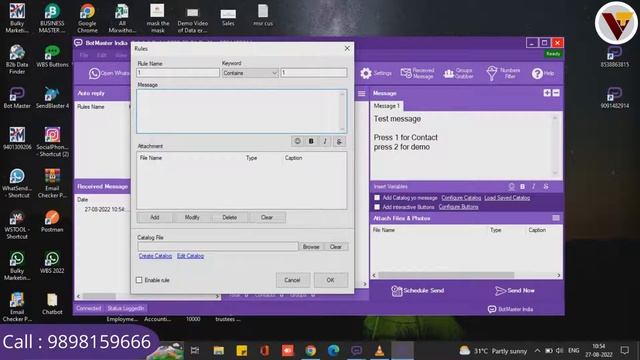Click OK in Rules dialog
Viewport: 640px width, 360px height.
click(331, 280)
